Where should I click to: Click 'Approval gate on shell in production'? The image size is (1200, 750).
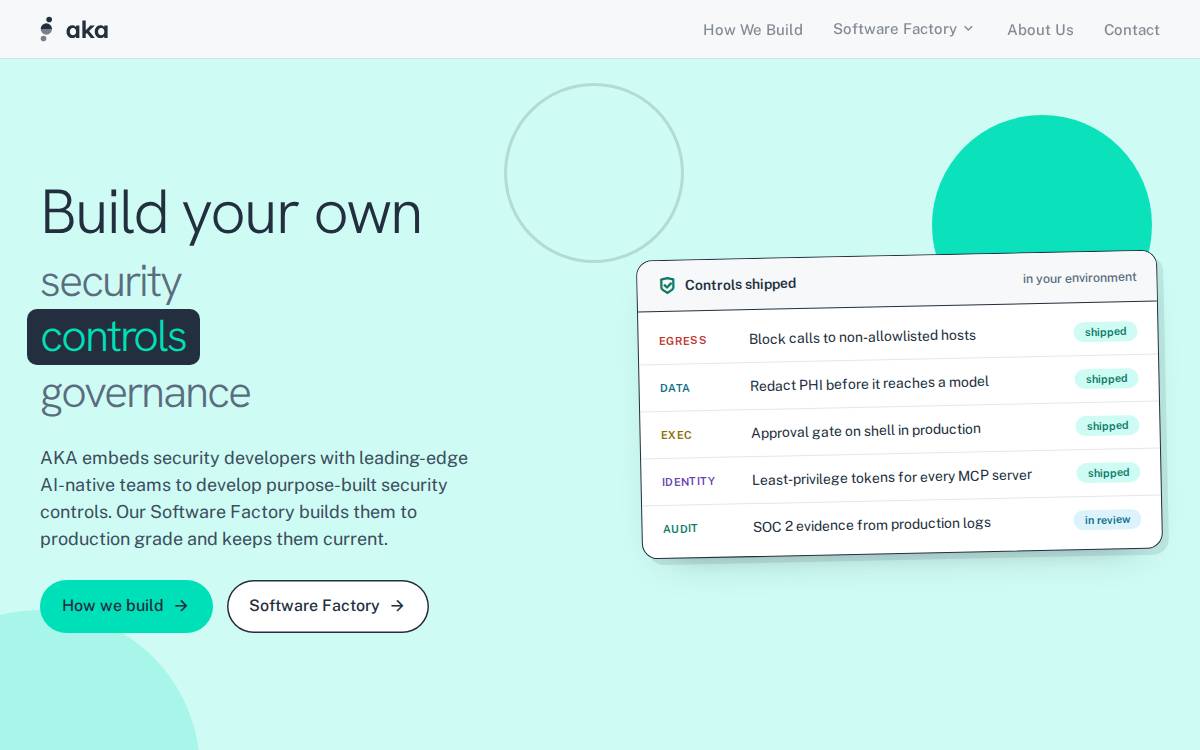pos(866,431)
